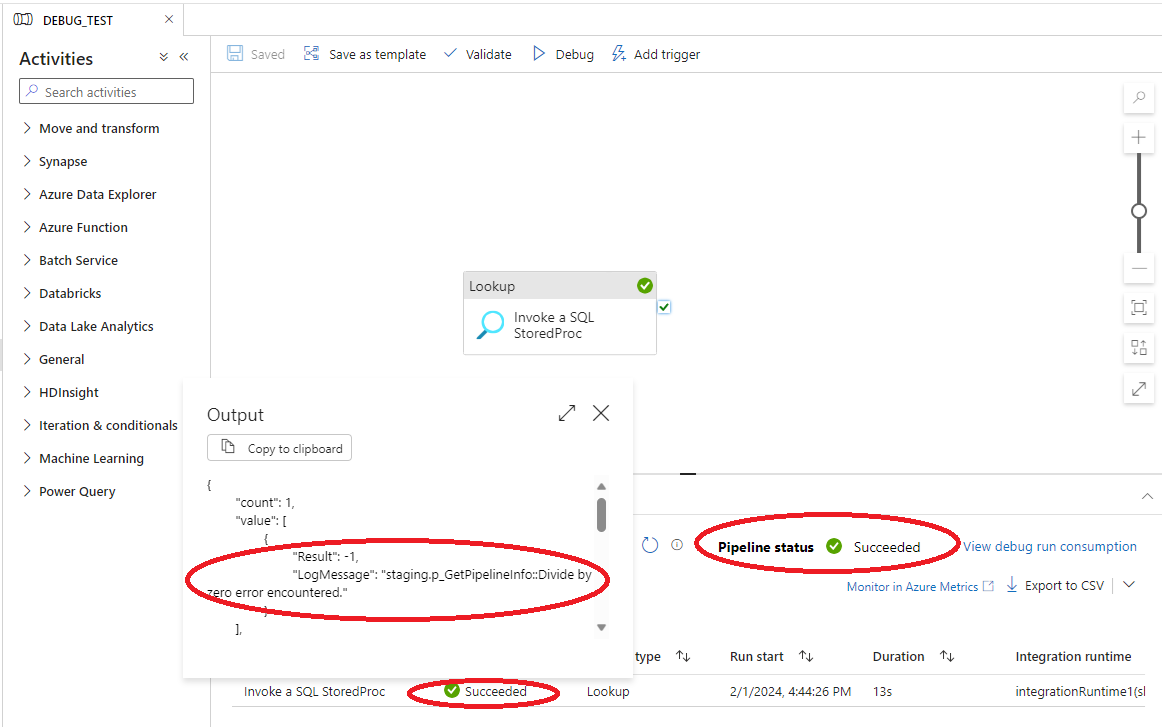Collapse the output pane with chevron
The image size is (1162, 727).
pyautogui.click(x=1147, y=496)
